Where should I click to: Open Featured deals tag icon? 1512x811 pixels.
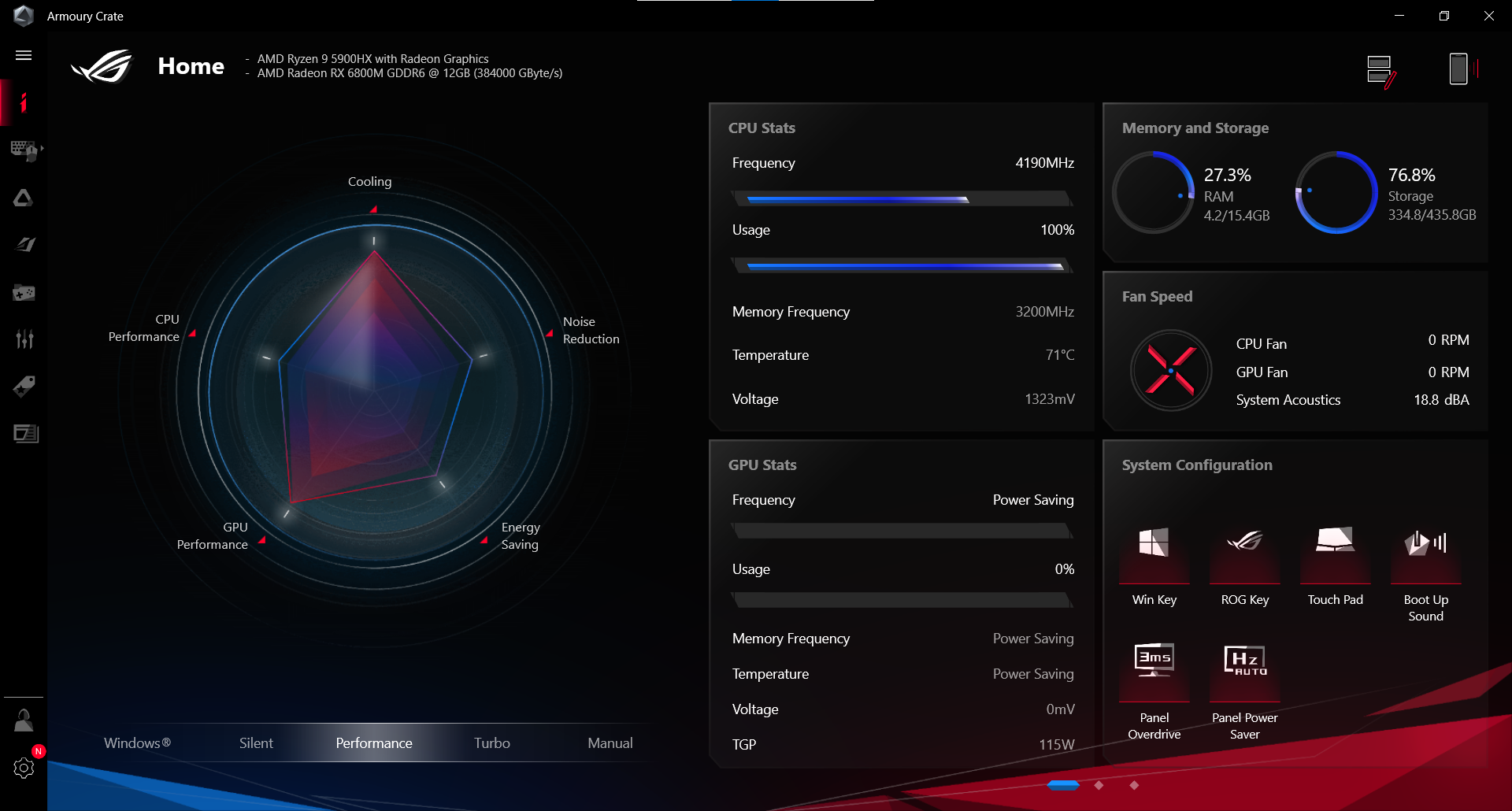click(24, 387)
